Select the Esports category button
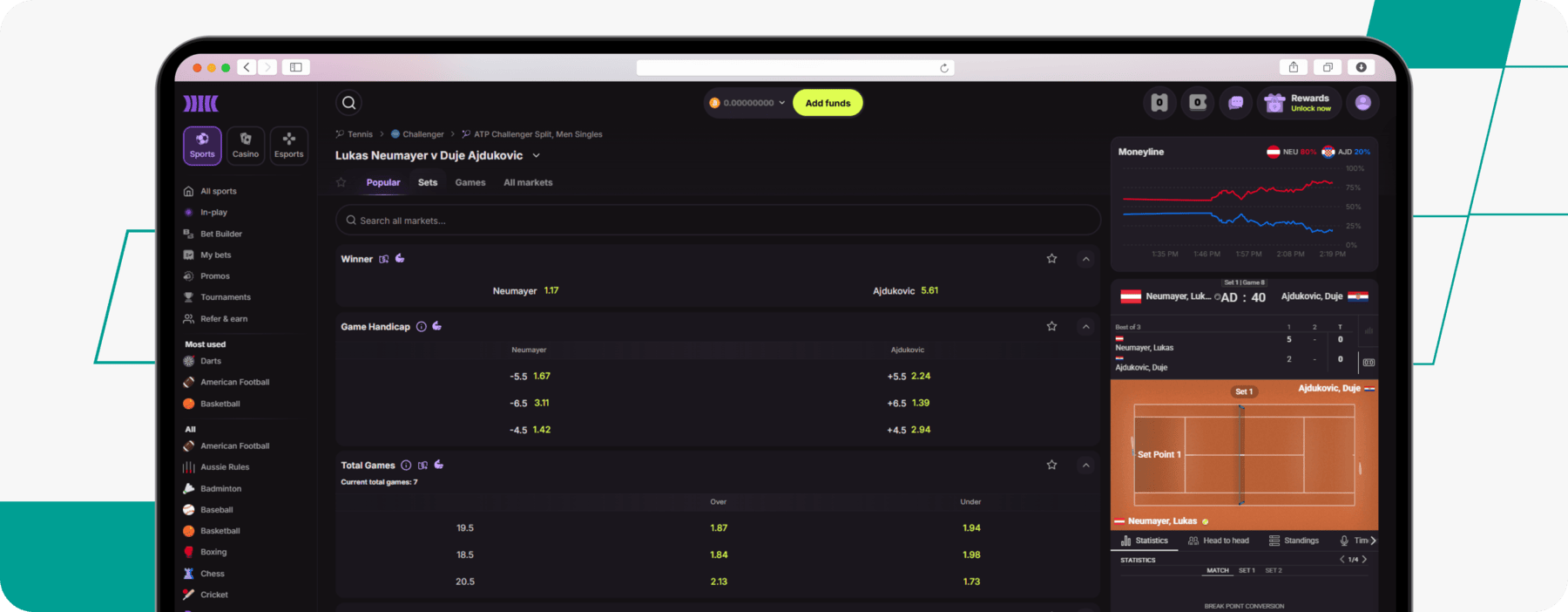Screen dimensions: 1568x612 click(x=289, y=146)
